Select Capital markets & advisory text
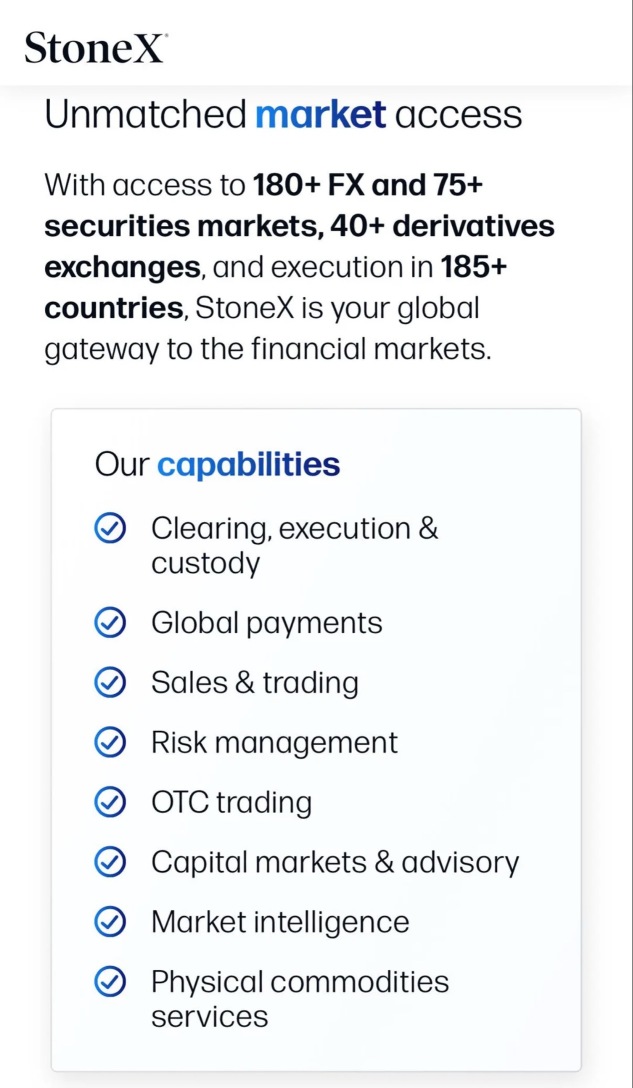The image size is (633, 1088). click(x=335, y=862)
